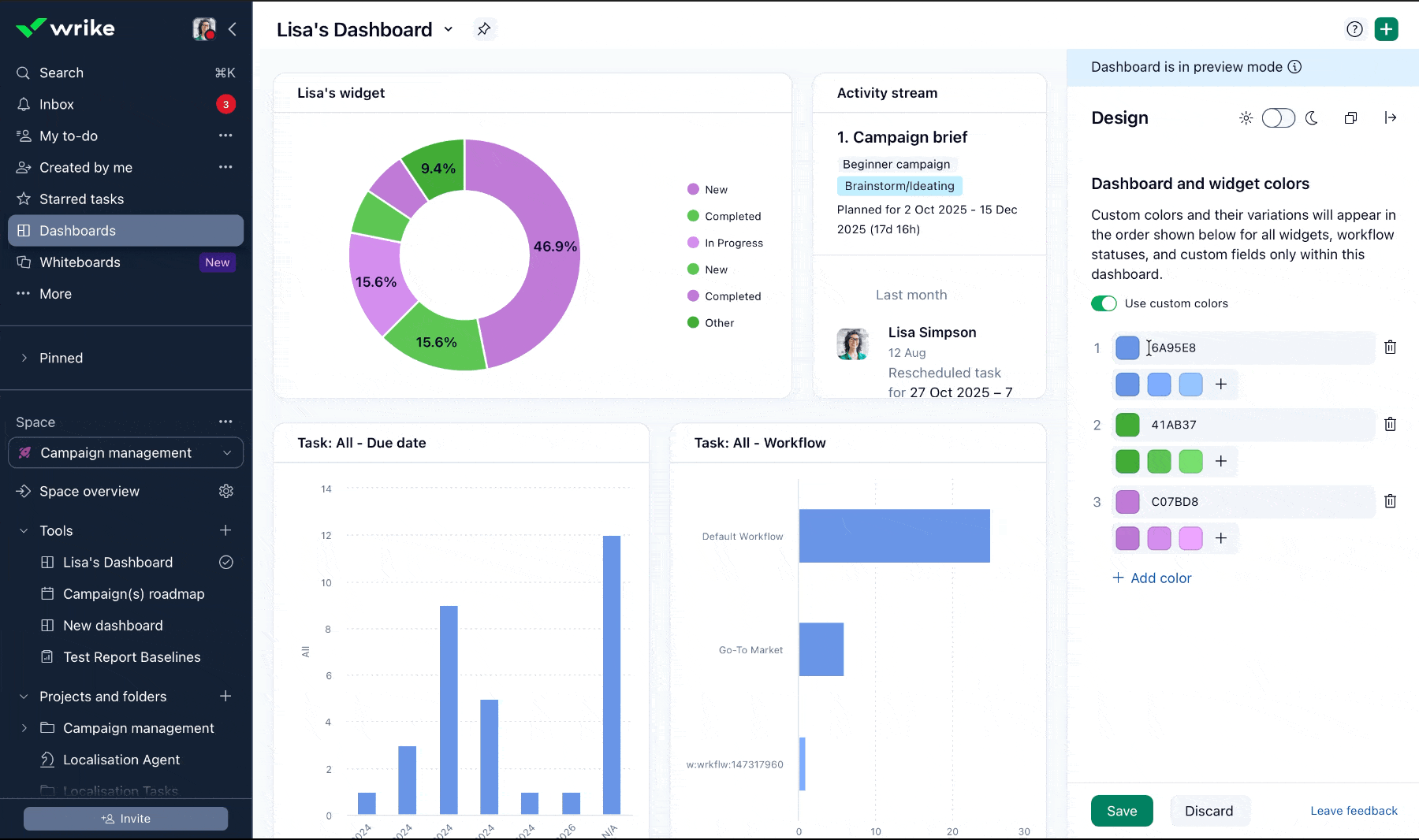1419x840 pixels.
Task: Save the dashboard design
Action: [1122, 811]
